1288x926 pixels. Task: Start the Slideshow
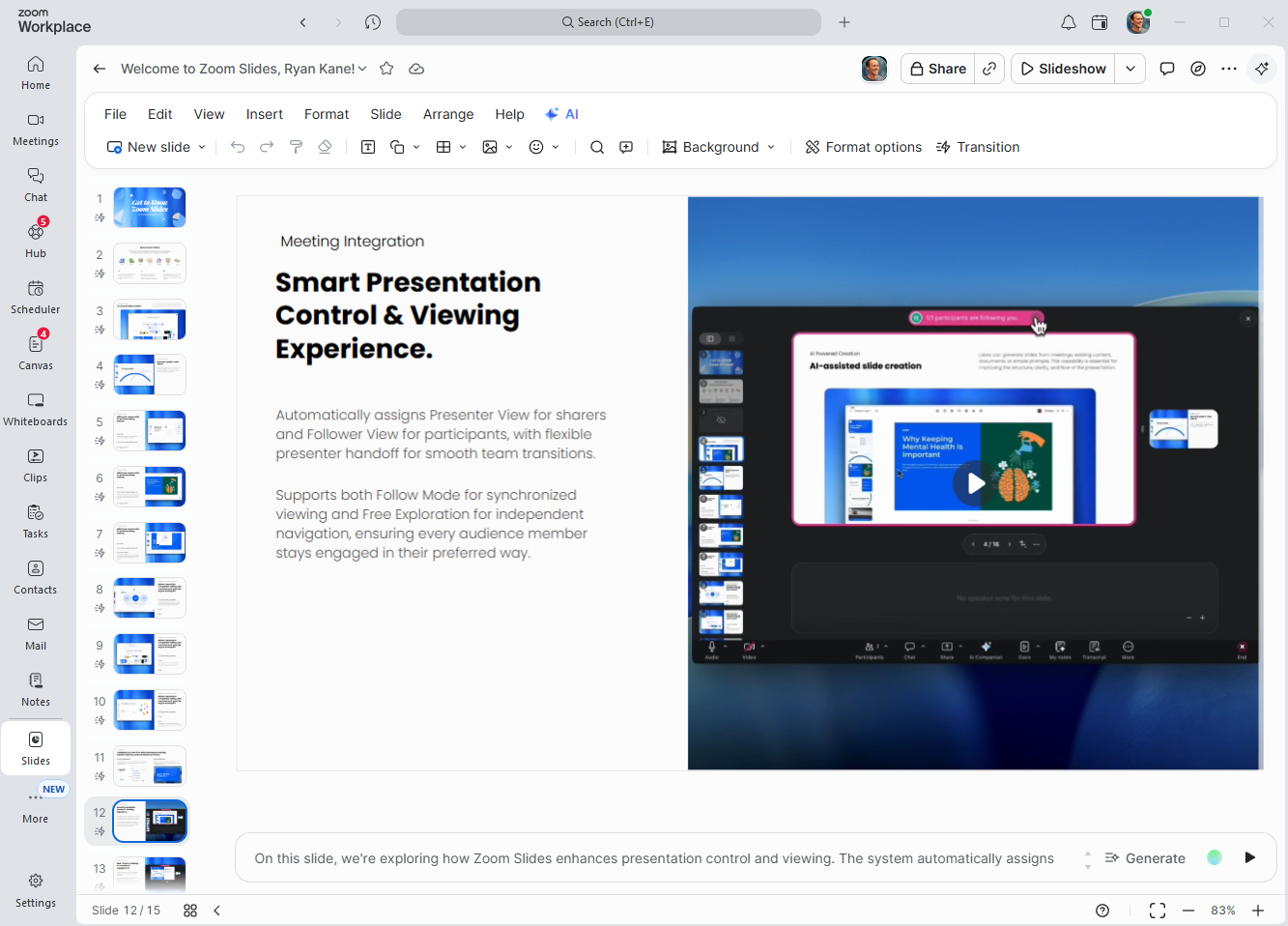coord(1063,69)
